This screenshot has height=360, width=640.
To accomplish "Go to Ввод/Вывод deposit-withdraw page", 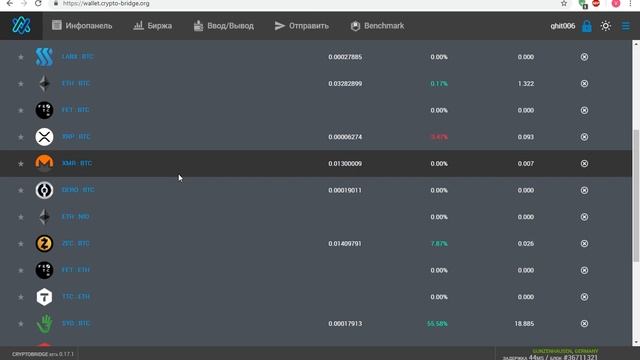I will (224, 26).
